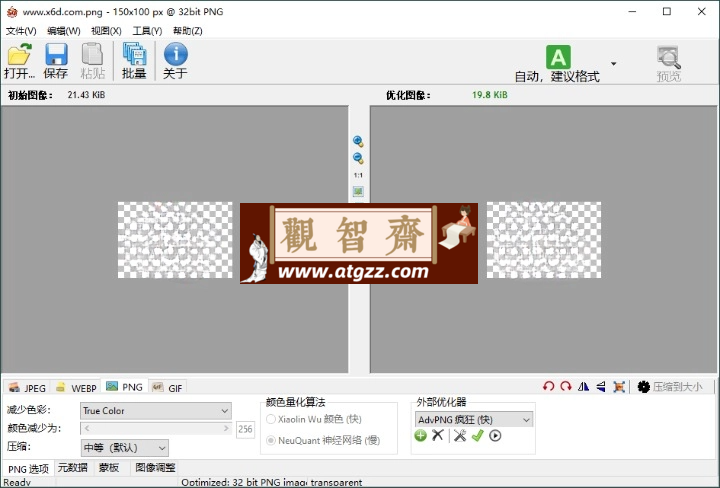This screenshot has width=720, height=488.
Task: Open the resize image tool icon
Action: (x=619, y=387)
